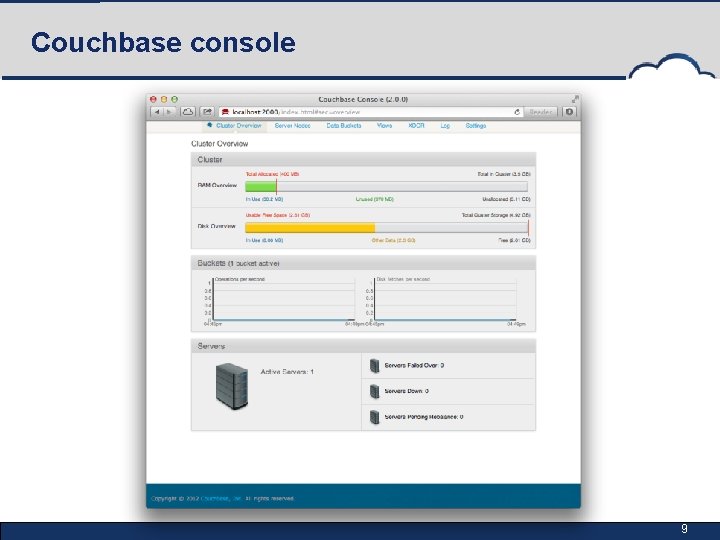The width and height of the screenshot is (720, 540).
Task: Click the Free disk label
Action: (x=515, y=240)
